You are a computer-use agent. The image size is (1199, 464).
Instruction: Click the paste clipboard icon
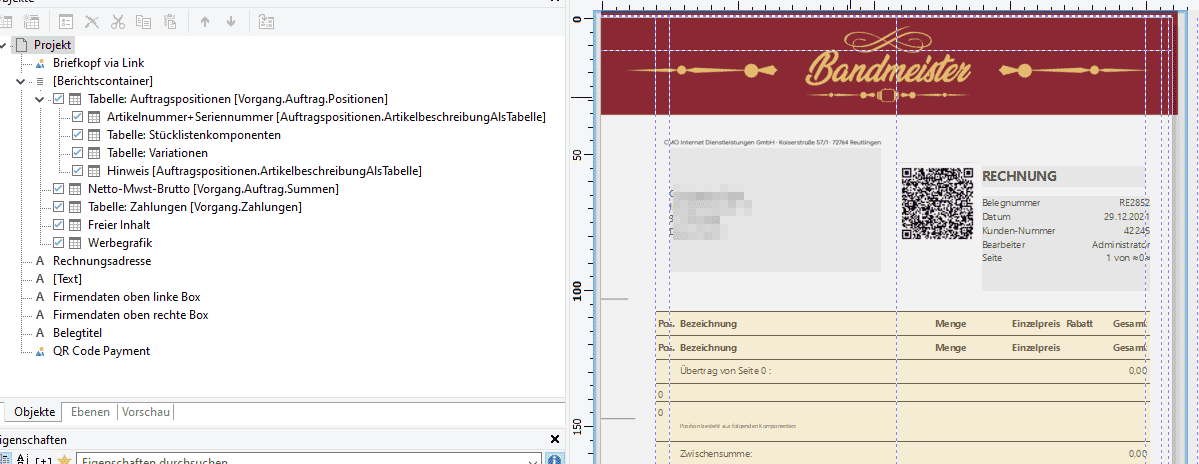pos(170,21)
